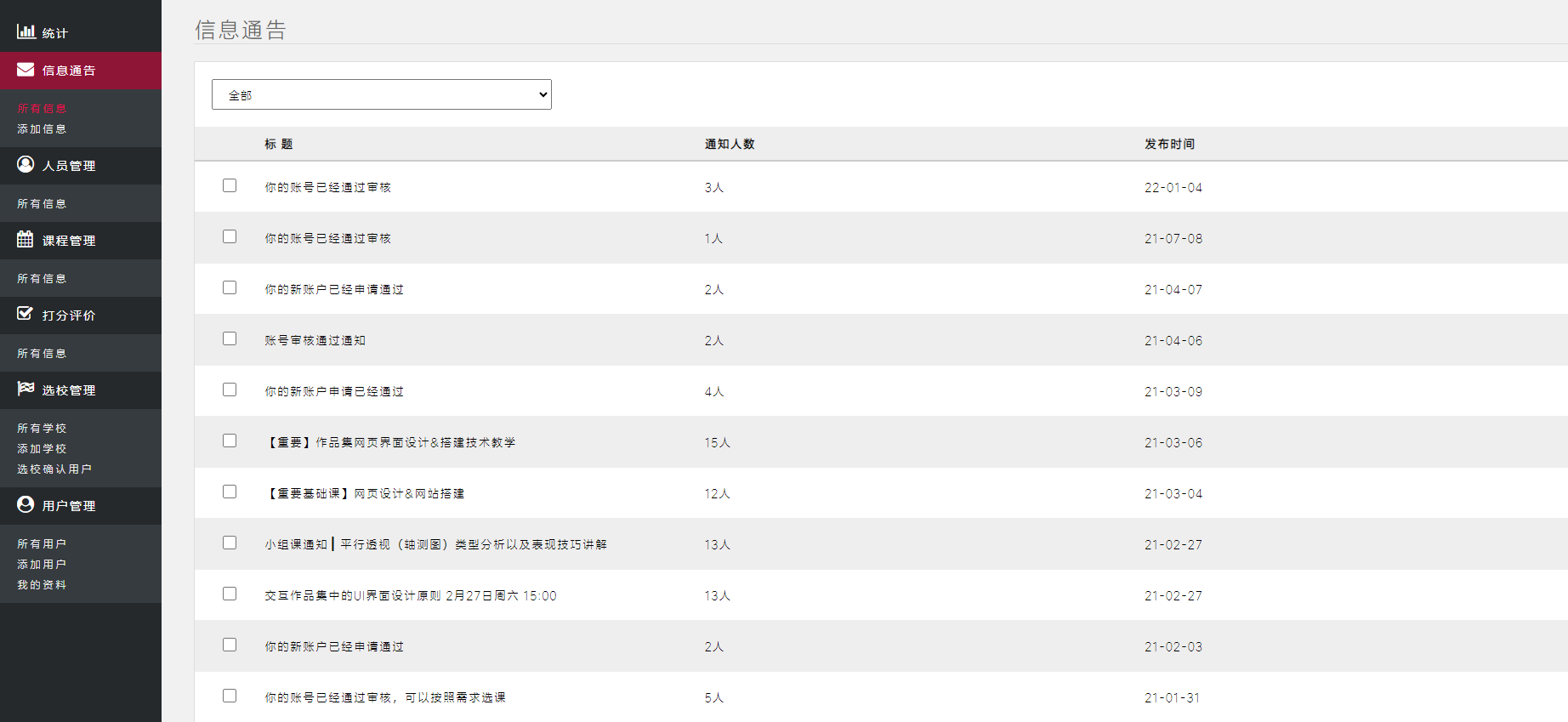Select checkbox for 交互作品集中的UI界面设计原则 row
Image resolution: width=1568 pixels, height=722 pixels.
[230, 594]
